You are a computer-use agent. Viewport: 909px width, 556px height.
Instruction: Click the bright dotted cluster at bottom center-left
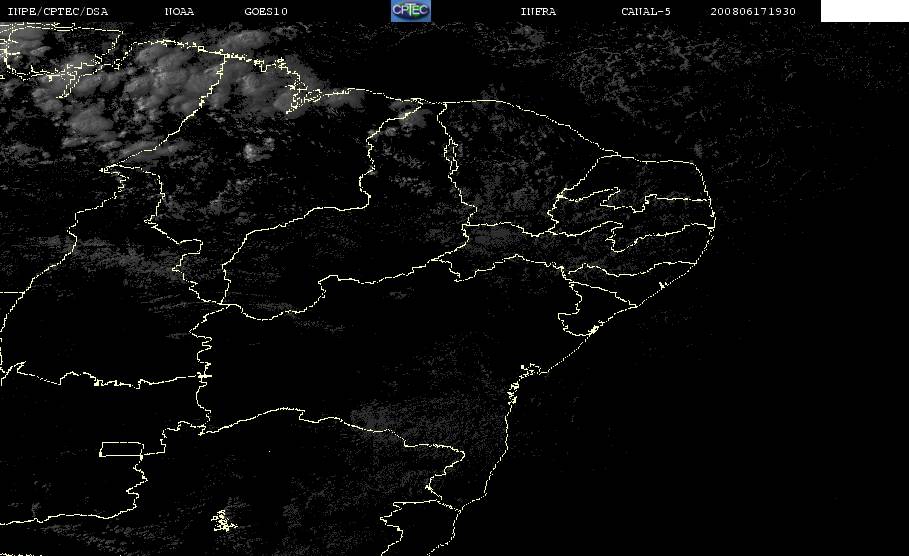pos(223,521)
